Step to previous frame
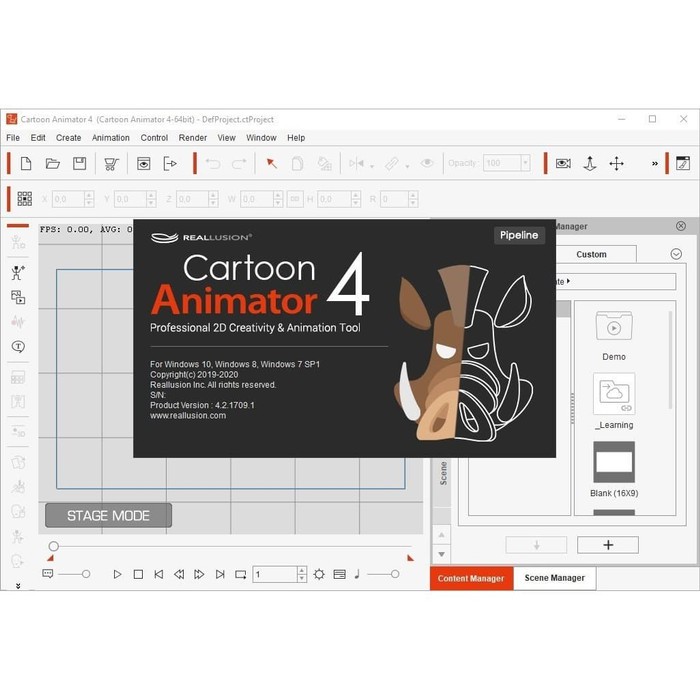This screenshot has width=700, height=700. click(x=179, y=574)
